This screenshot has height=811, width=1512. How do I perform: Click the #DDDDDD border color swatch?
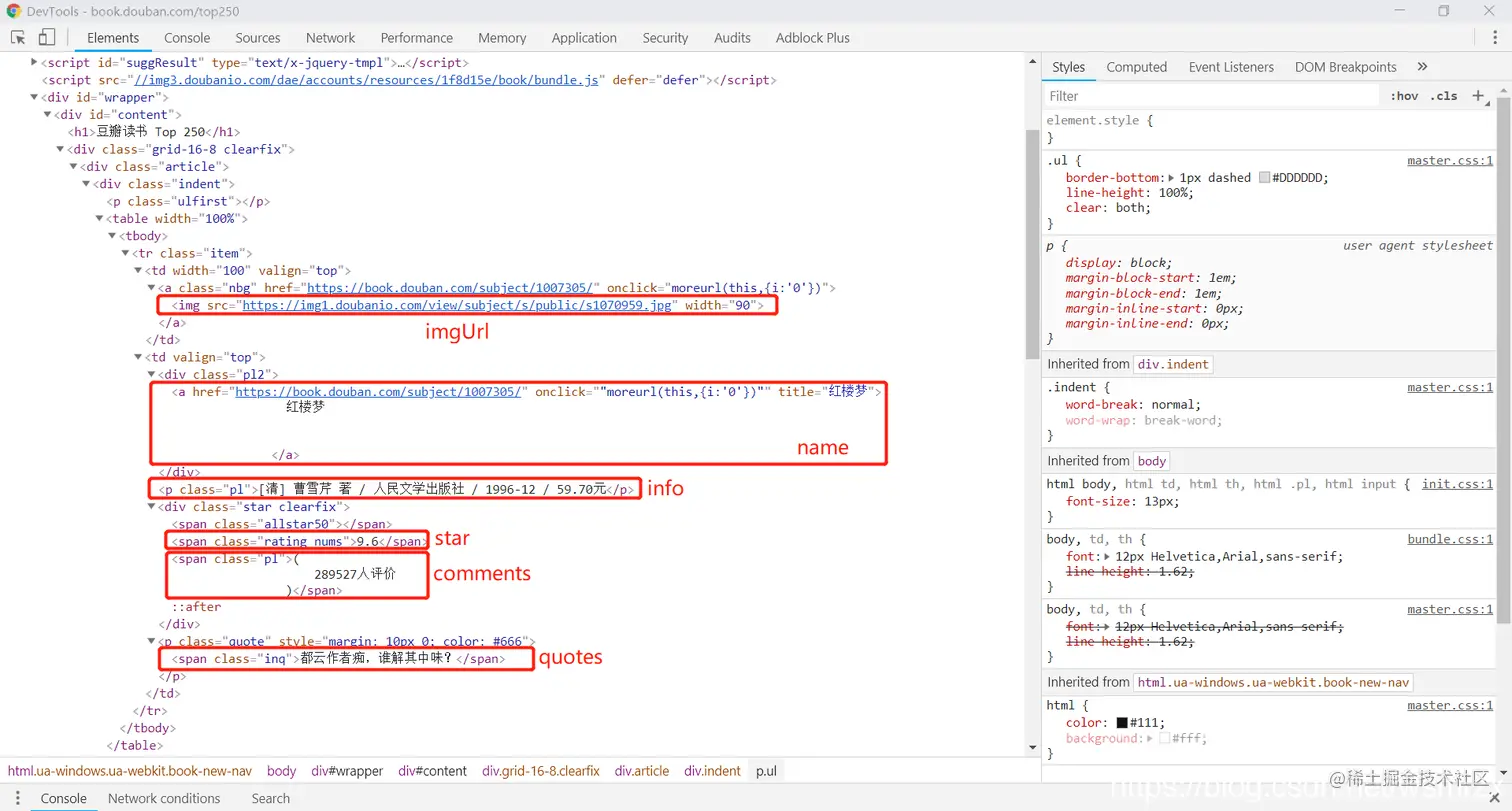[x=1265, y=178]
